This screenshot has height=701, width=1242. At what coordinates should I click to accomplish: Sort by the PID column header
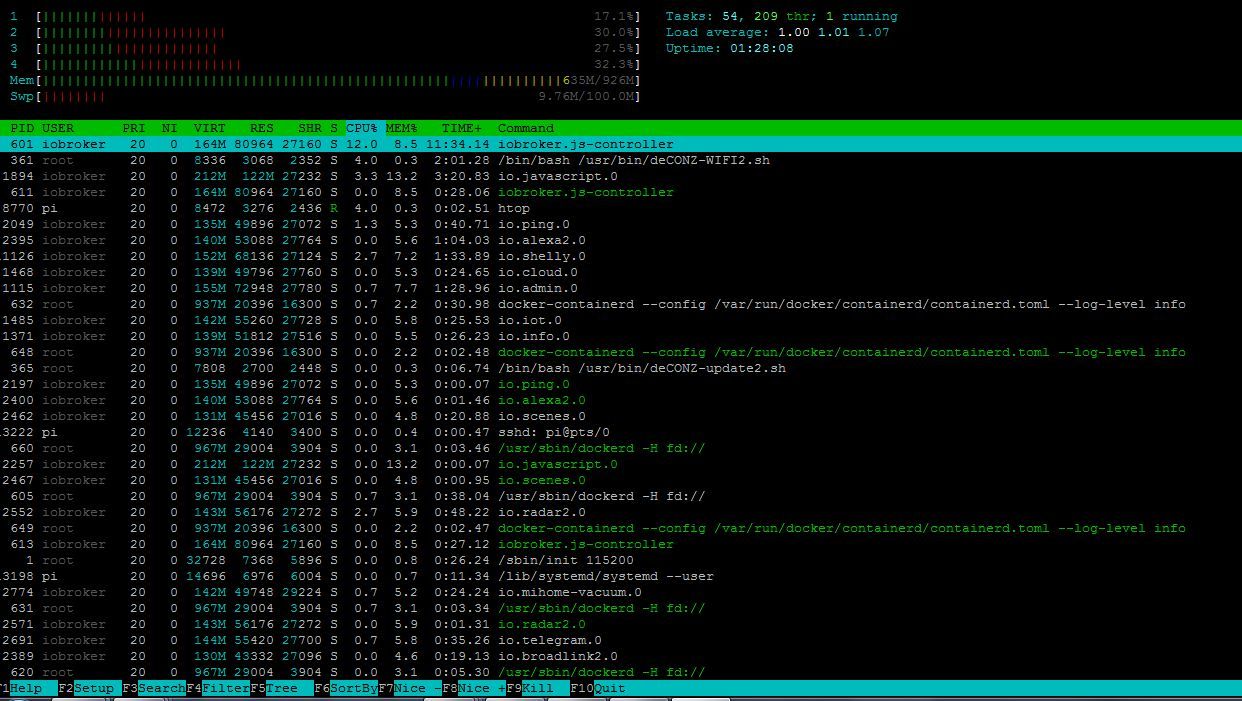click(x=22, y=128)
